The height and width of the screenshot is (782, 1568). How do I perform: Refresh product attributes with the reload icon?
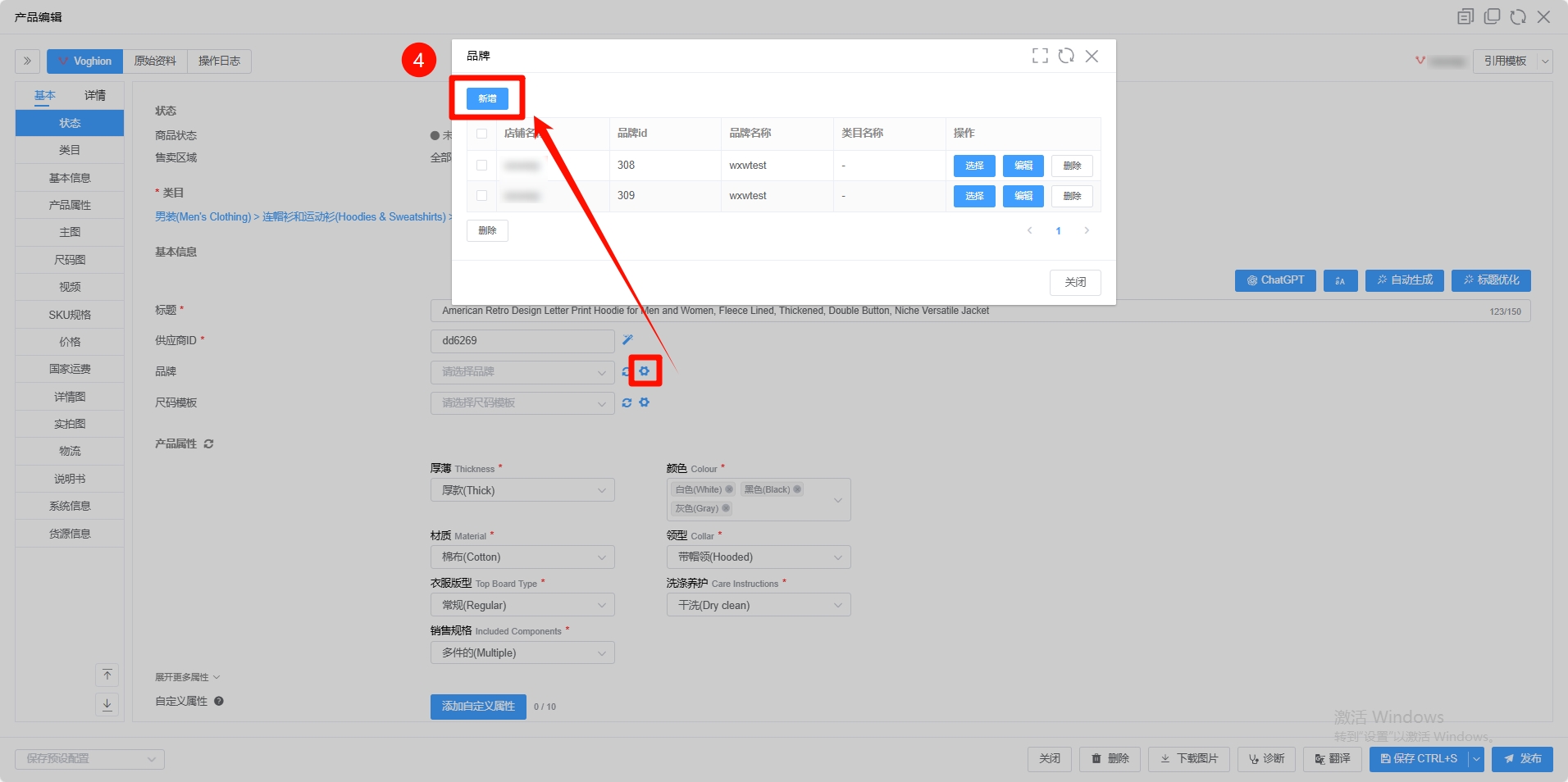point(209,443)
